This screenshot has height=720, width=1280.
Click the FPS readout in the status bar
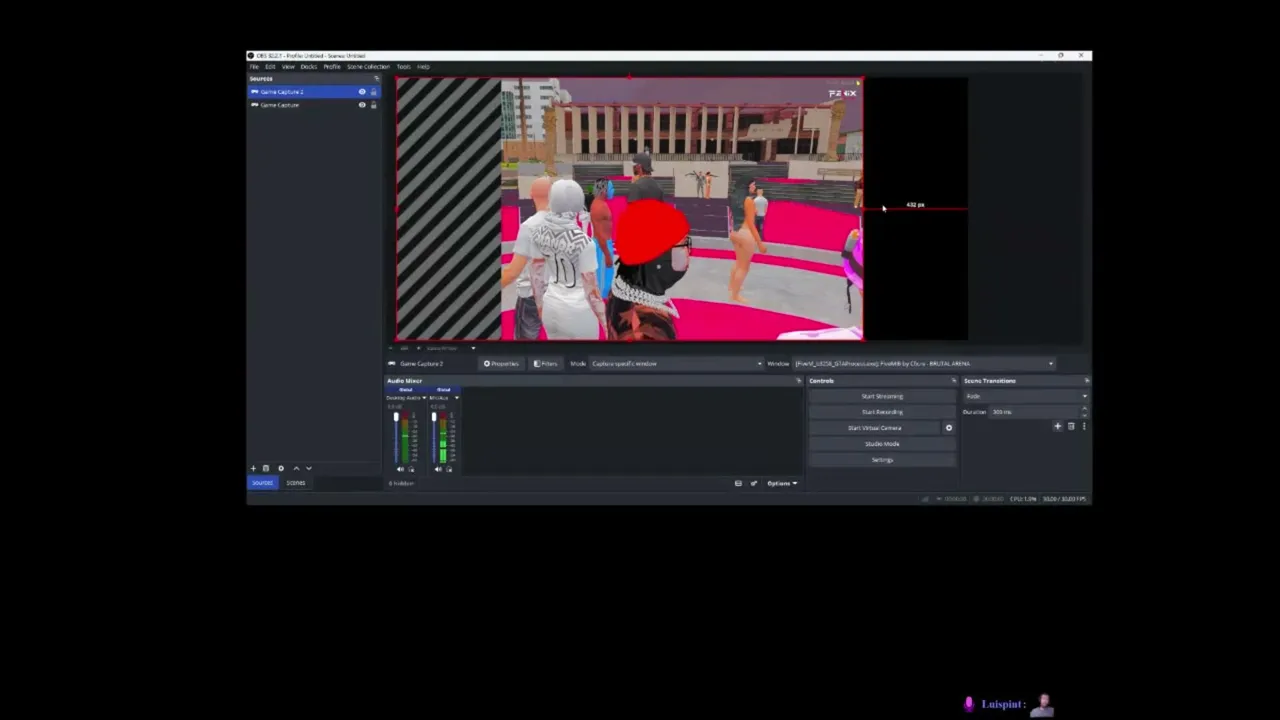(1066, 499)
